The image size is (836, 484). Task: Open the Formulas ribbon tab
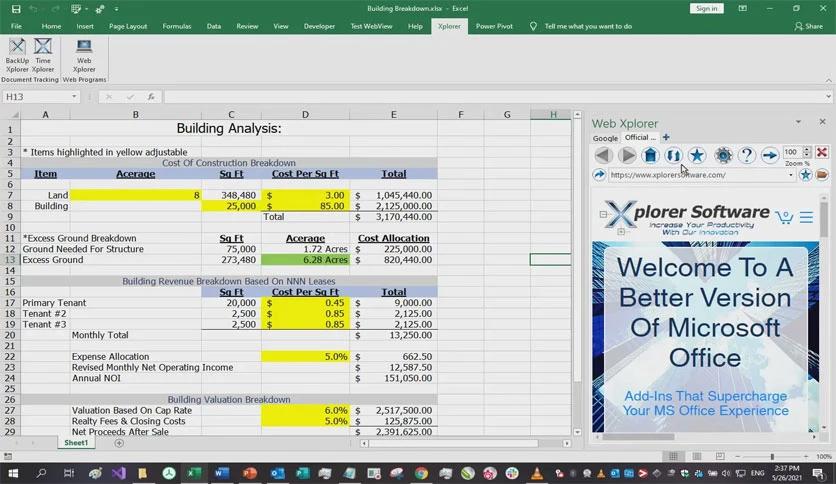click(x=176, y=26)
